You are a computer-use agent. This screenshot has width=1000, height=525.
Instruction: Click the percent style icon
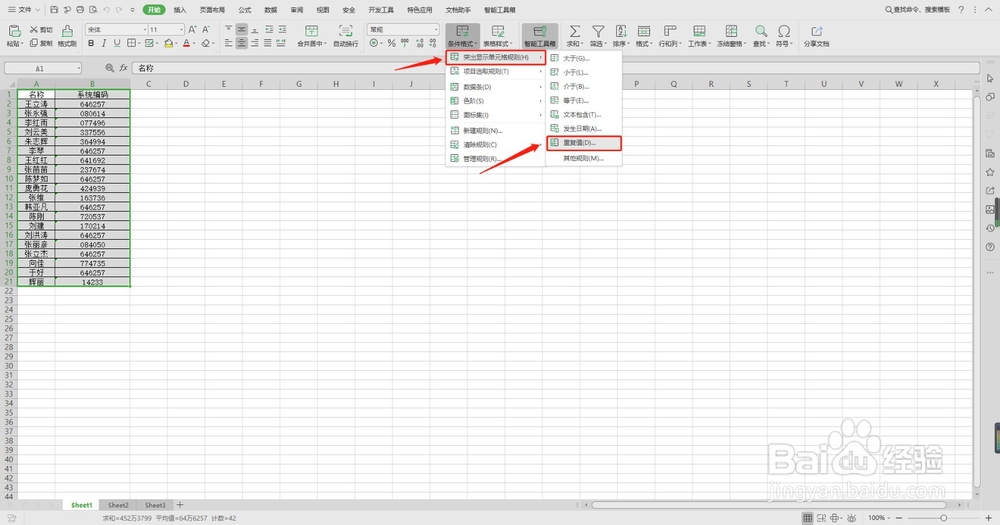click(x=392, y=43)
